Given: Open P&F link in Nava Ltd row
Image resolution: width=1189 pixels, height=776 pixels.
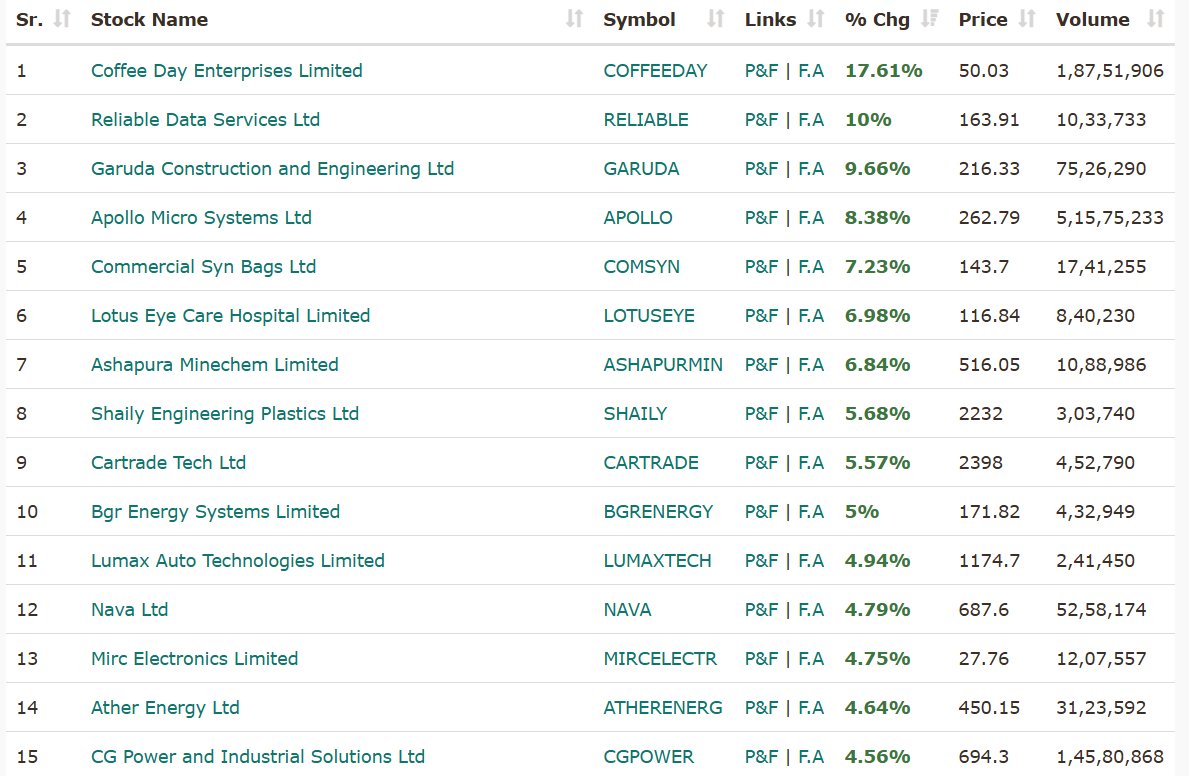Looking at the screenshot, I should [761, 610].
